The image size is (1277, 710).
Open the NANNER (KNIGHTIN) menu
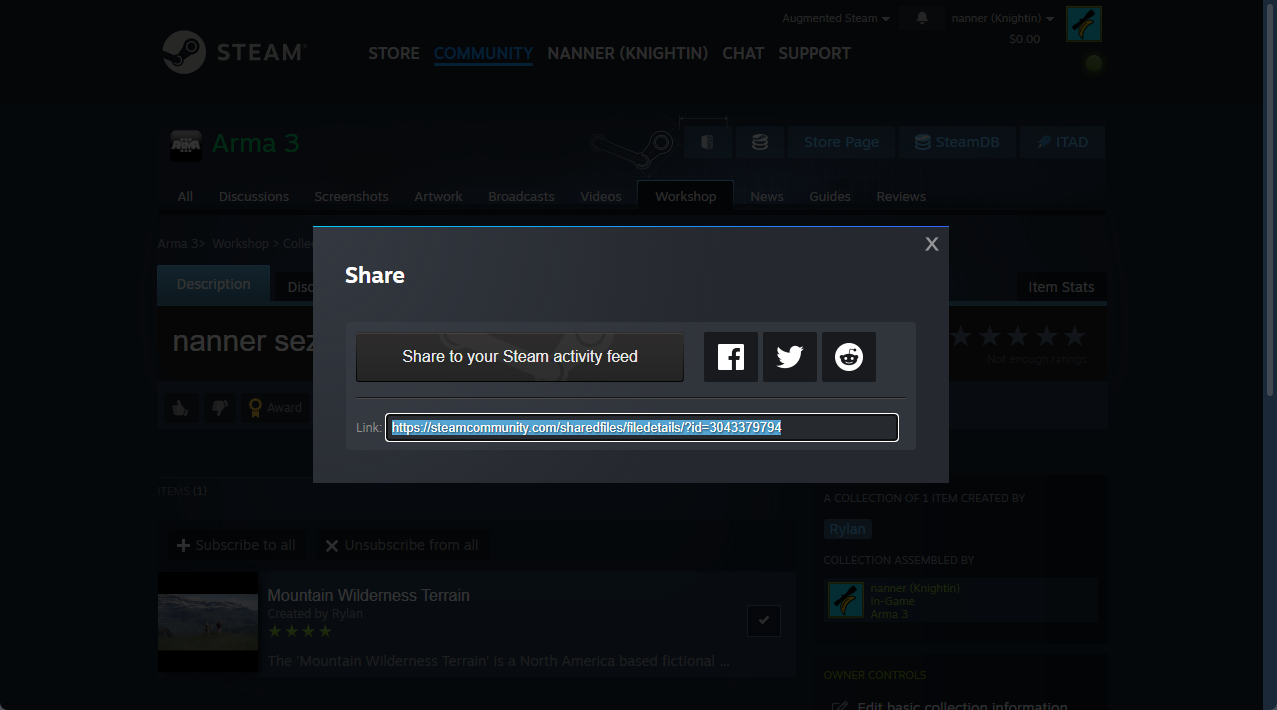tap(628, 53)
